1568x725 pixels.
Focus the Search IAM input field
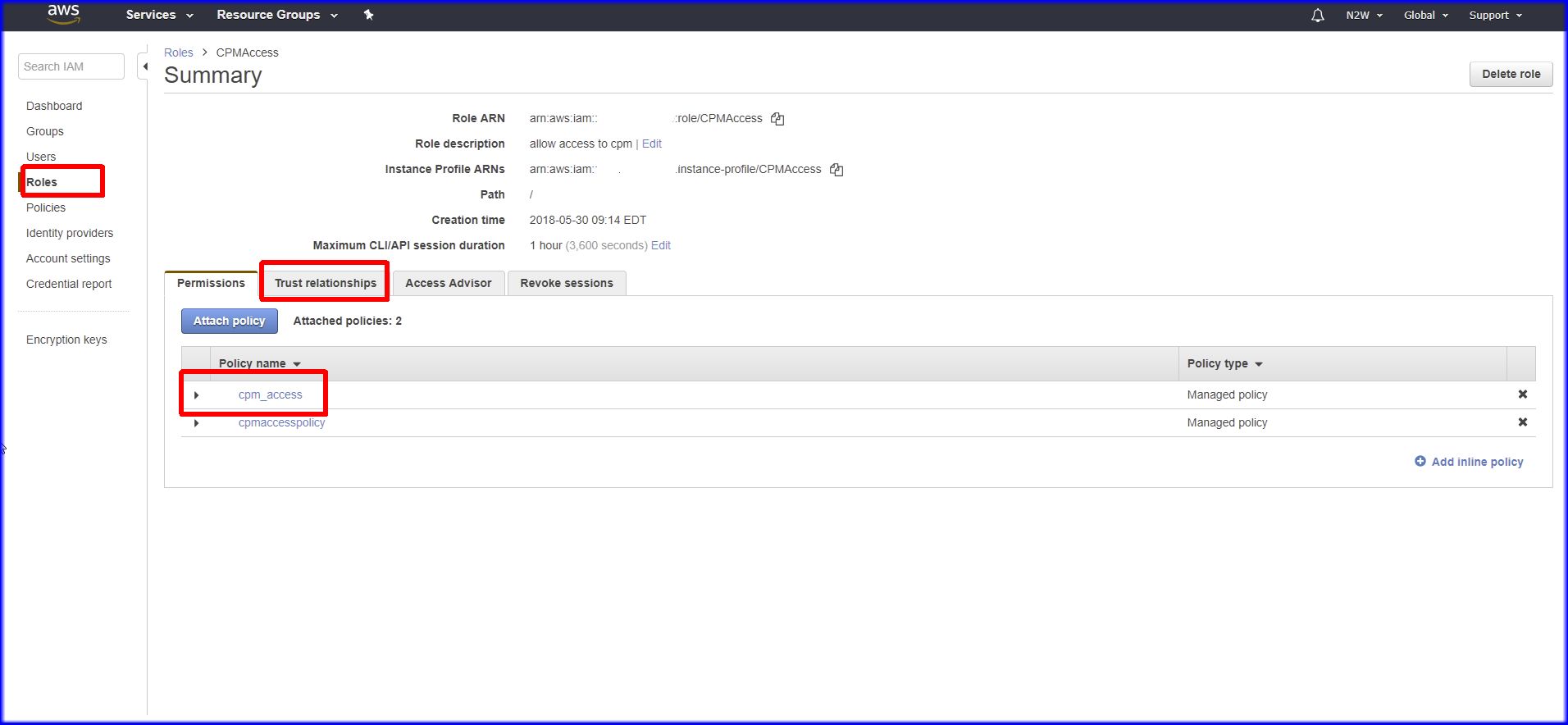(x=71, y=66)
